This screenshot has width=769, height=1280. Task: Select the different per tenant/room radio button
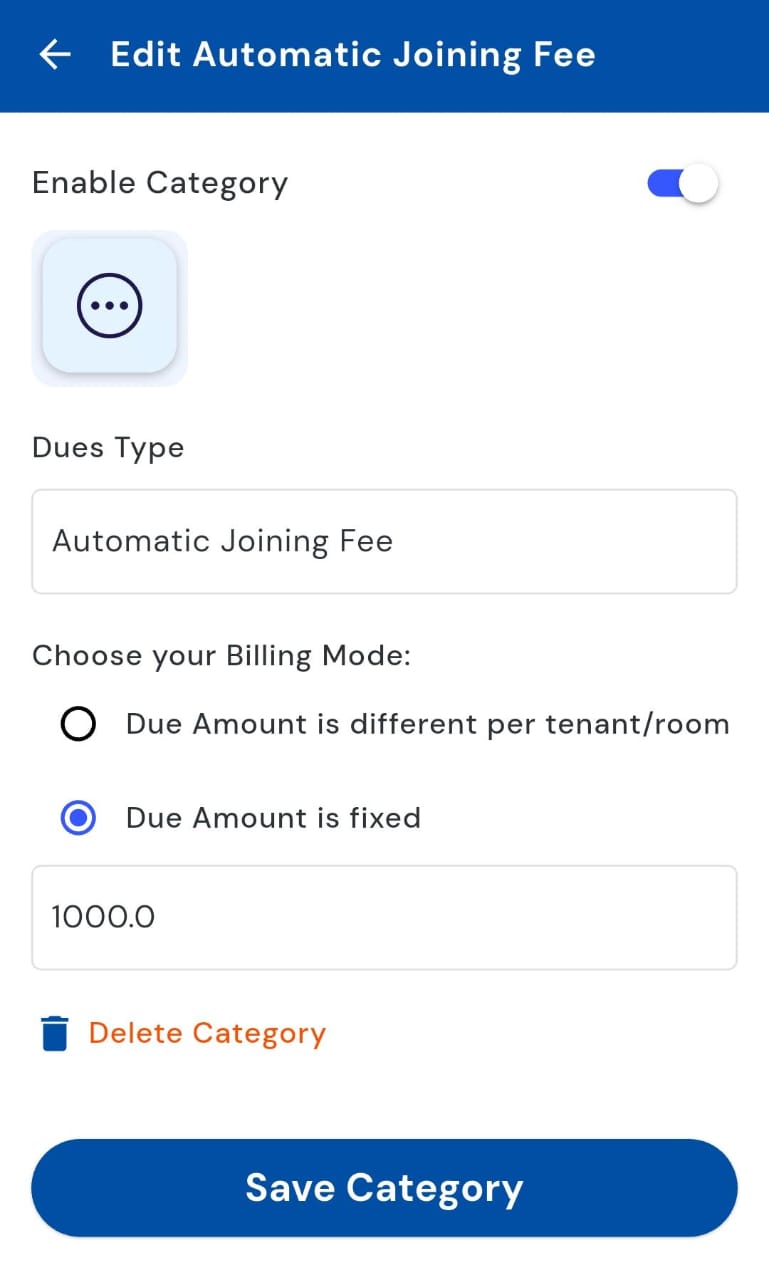tap(78, 724)
